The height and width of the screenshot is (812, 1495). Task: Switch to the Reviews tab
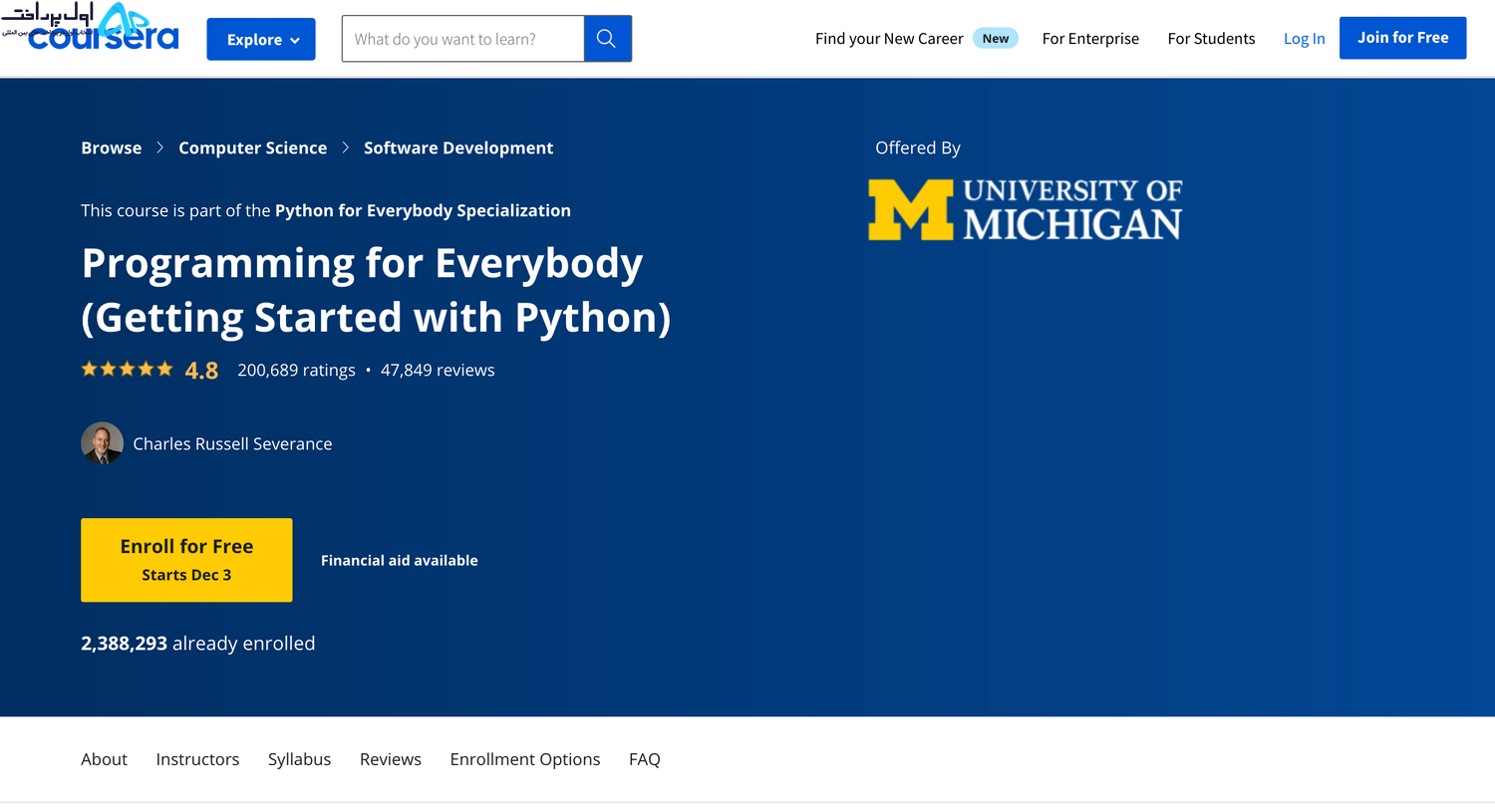[391, 759]
